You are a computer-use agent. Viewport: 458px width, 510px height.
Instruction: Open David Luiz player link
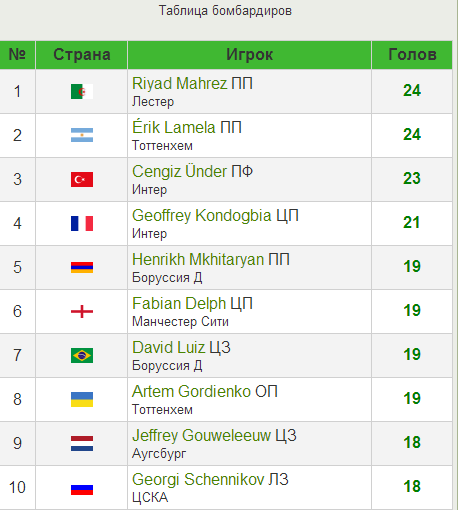(168, 347)
